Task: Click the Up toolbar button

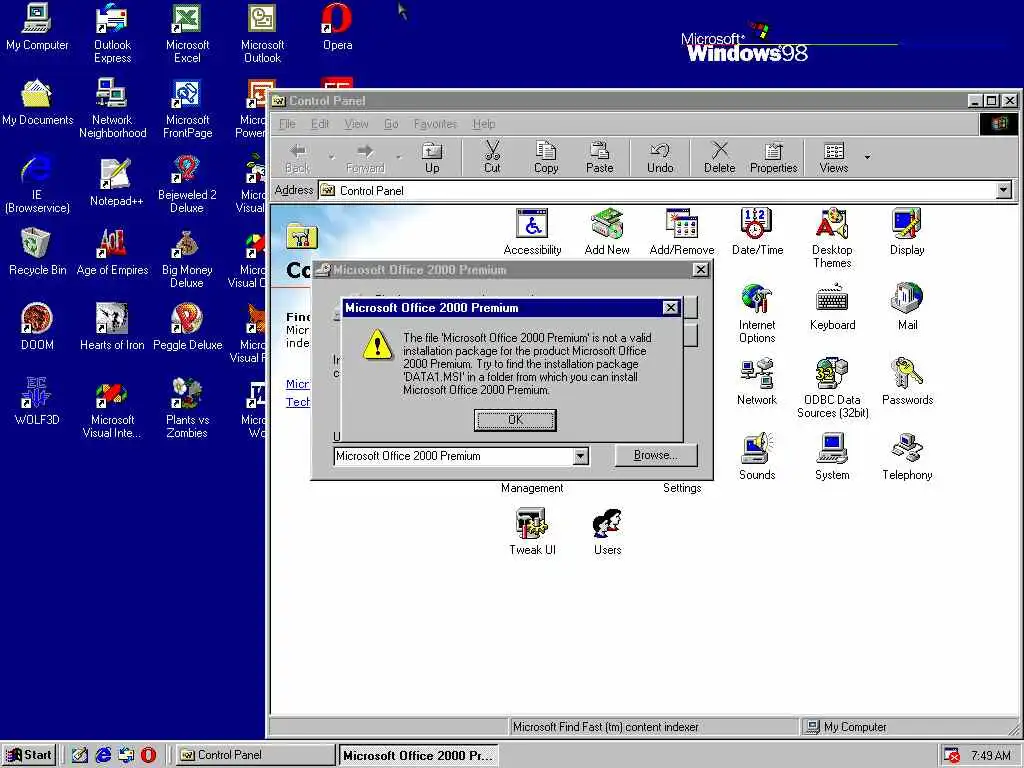Action: [432, 158]
